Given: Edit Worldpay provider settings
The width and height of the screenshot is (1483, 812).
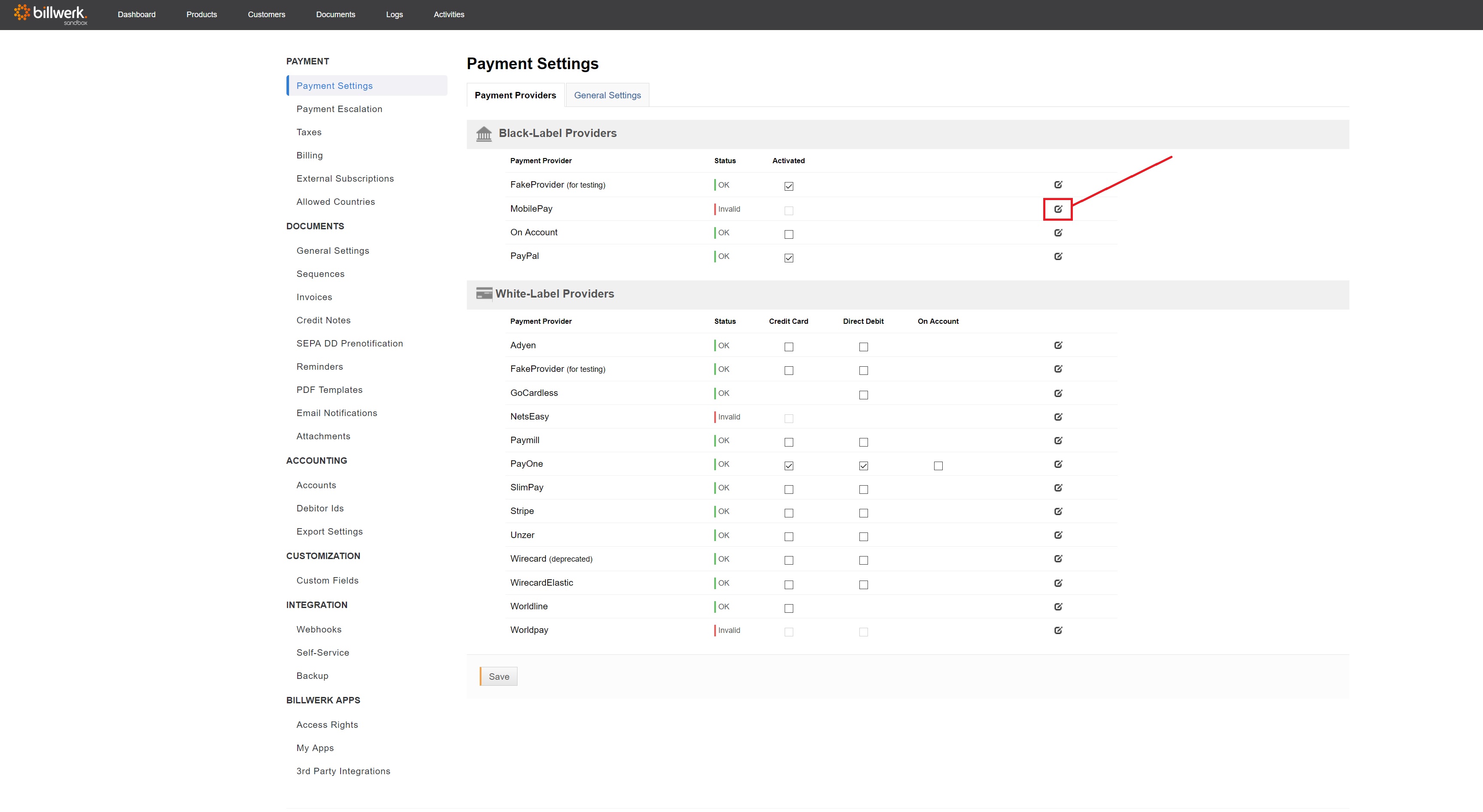Looking at the screenshot, I should pyautogui.click(x=1058, y=630).
